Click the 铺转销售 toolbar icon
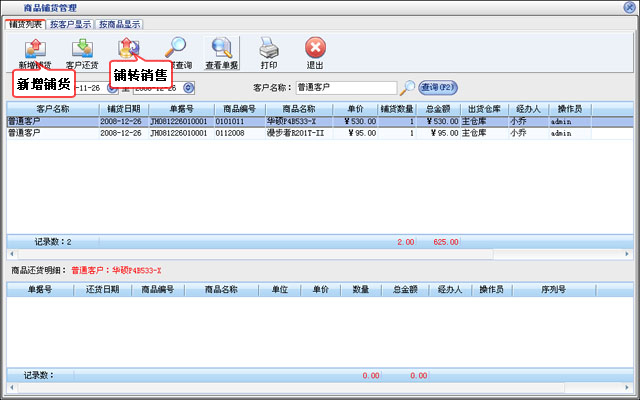The image size is (640, 400). pos(128,47)
